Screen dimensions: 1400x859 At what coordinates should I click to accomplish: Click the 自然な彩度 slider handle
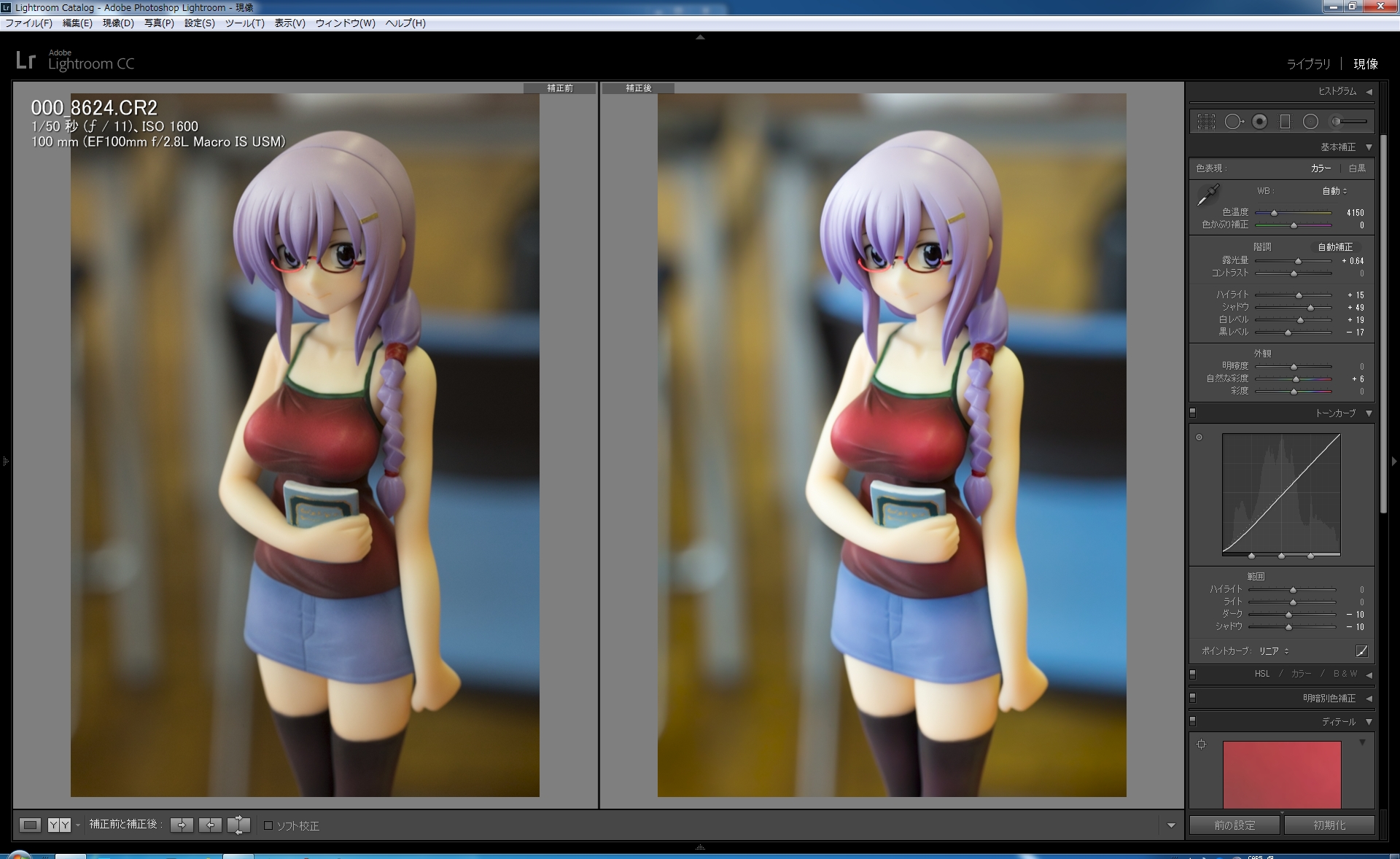(x=1296, y=379)
